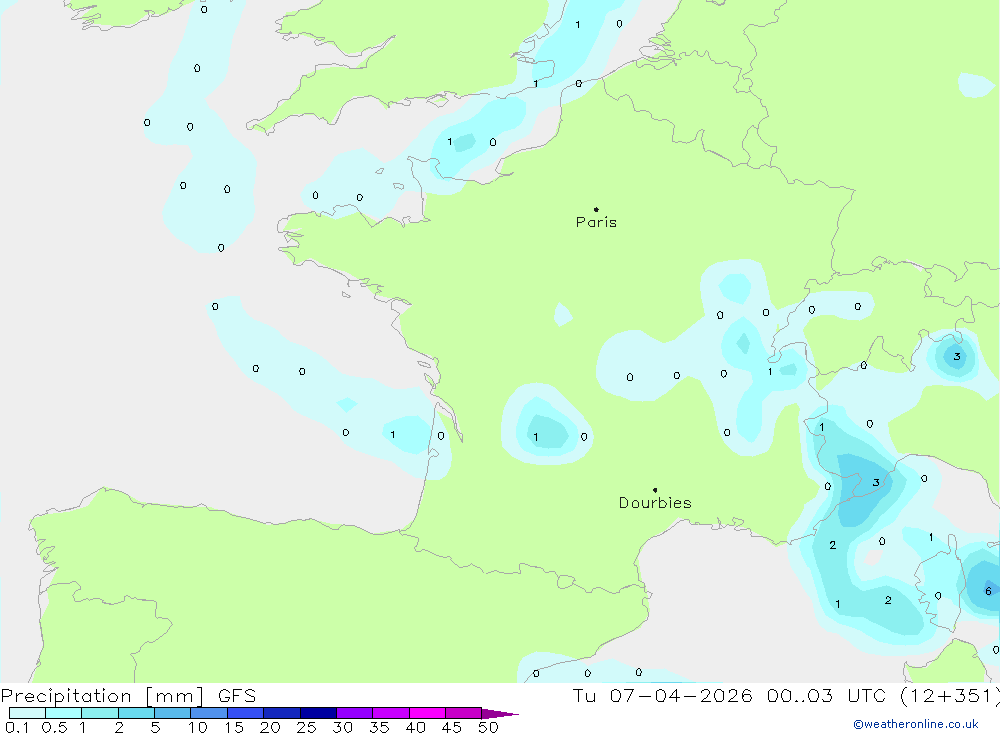Click the legend label '50'
This screenshot has height=733, width=1000.
488,727
